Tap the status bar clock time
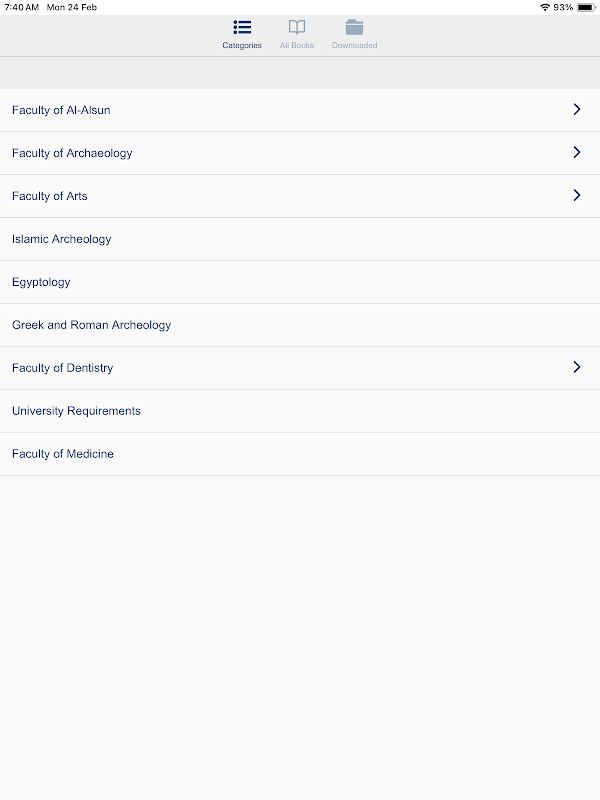The height and width of the screenshot is (800, 600). [x=21, y=7]
